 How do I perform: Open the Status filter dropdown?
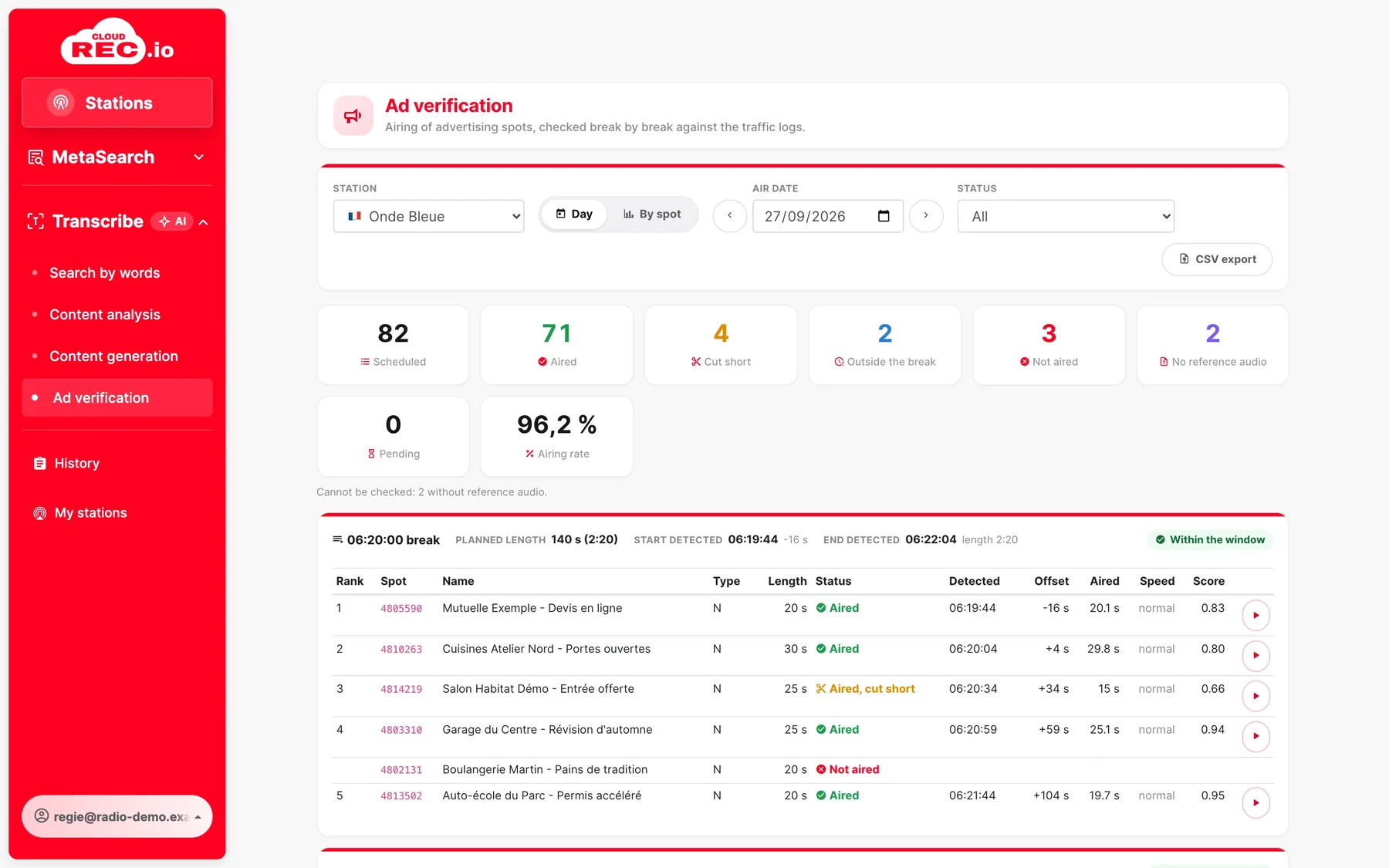click(1066, 216)
